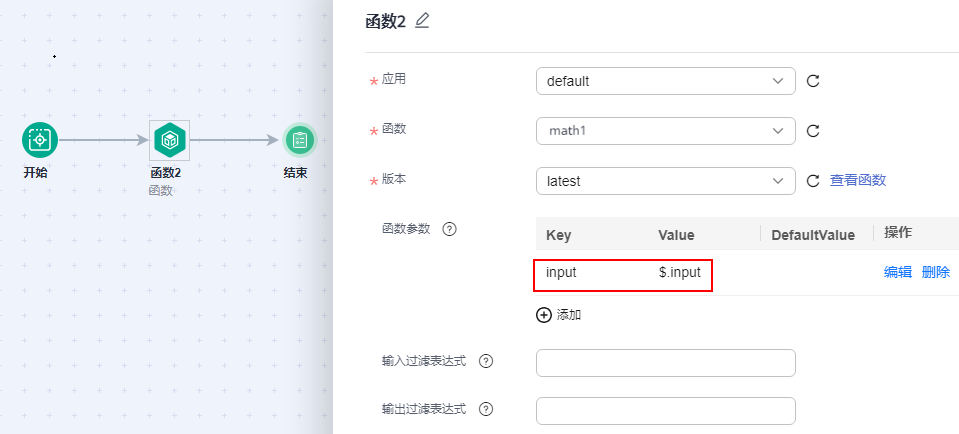Refresh the 应用 application list

tap(813, 81)
